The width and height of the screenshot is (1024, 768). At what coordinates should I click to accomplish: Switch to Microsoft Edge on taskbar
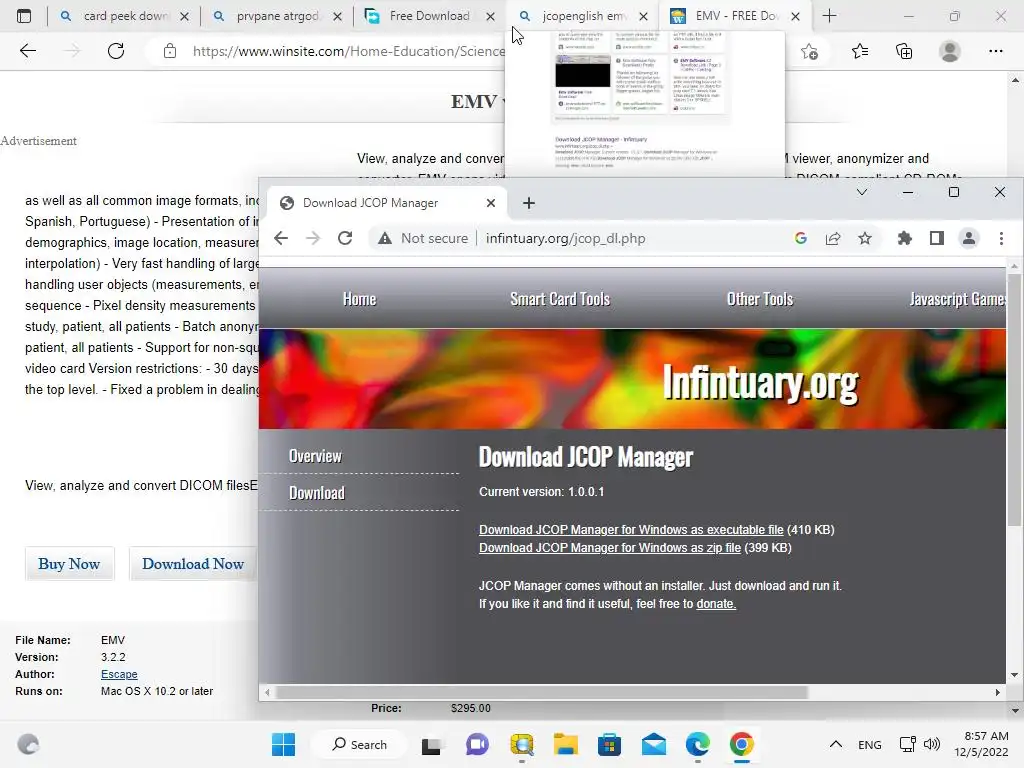tap(697, 744)
